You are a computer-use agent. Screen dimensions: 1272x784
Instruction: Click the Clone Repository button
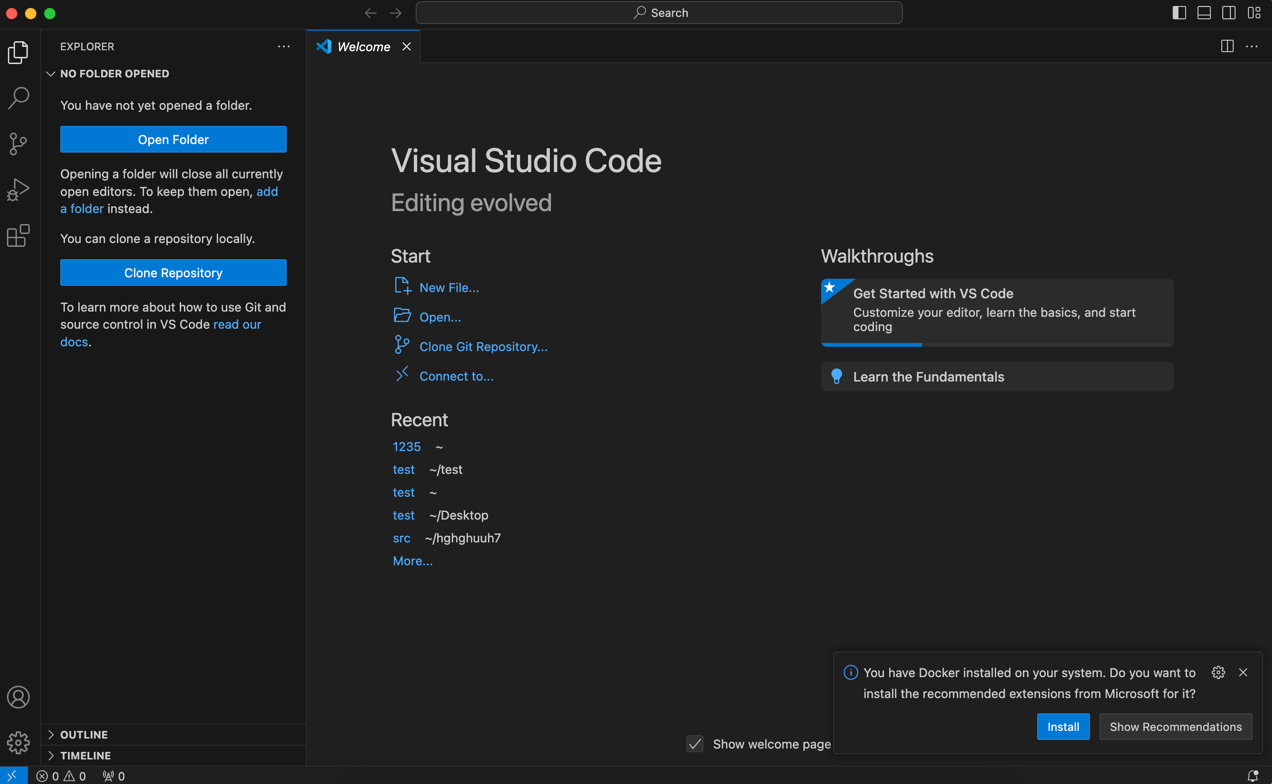(x=173, y=273)
